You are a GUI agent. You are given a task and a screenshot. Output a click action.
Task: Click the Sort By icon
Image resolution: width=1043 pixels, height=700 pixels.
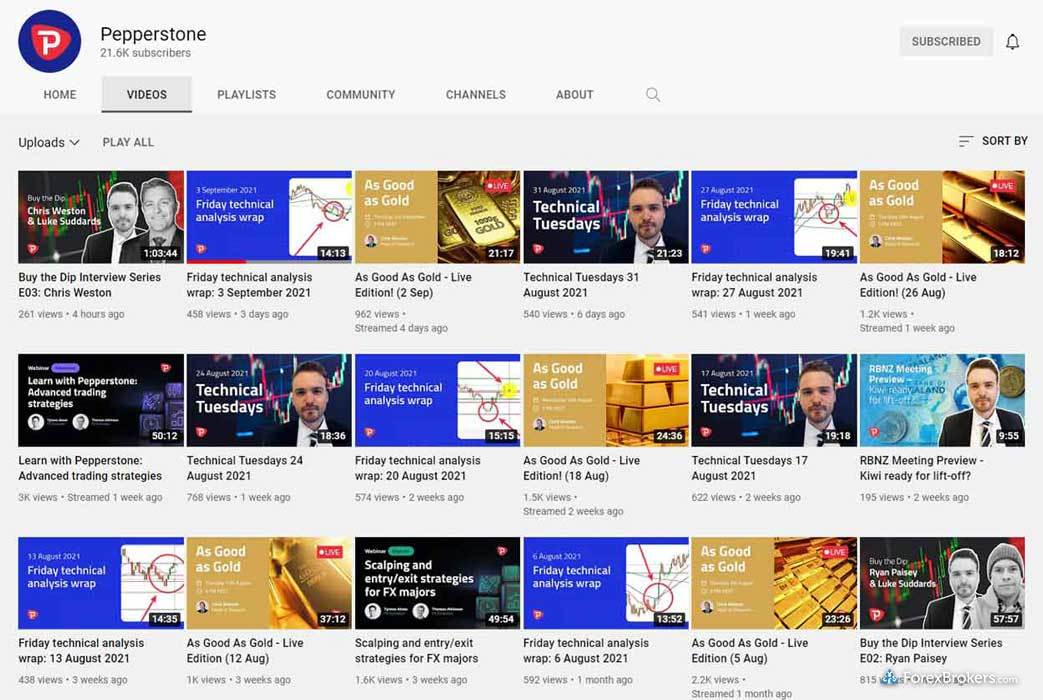coord(965,142)
